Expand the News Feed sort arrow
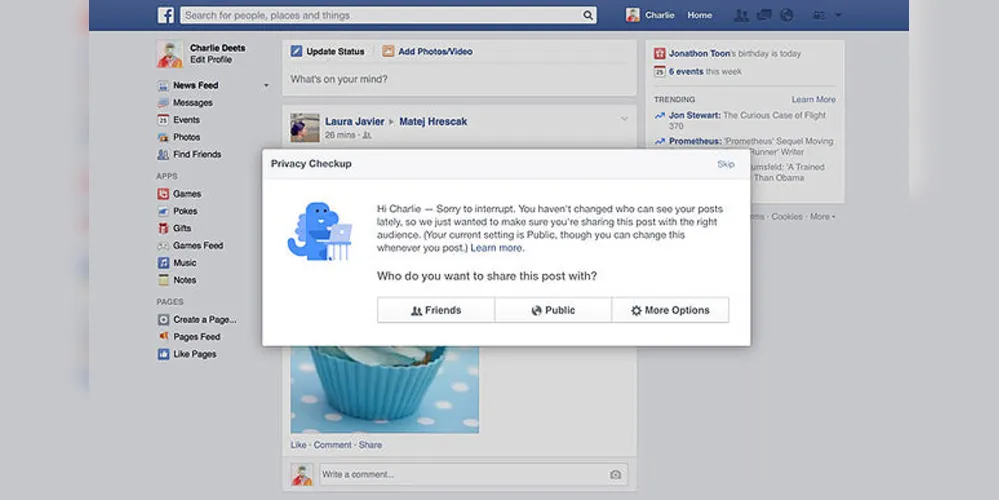Screen dimensions: 999x500 pos(266,85)
